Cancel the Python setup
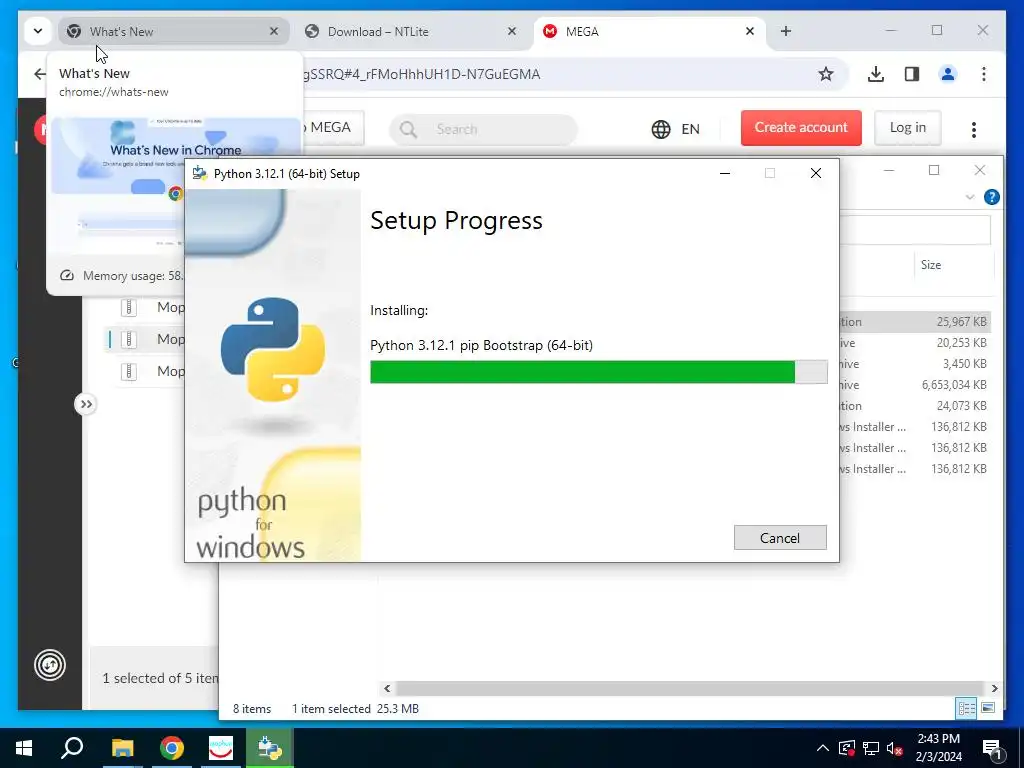This screenshot has width=1024, height=768. tap(780, 537)
